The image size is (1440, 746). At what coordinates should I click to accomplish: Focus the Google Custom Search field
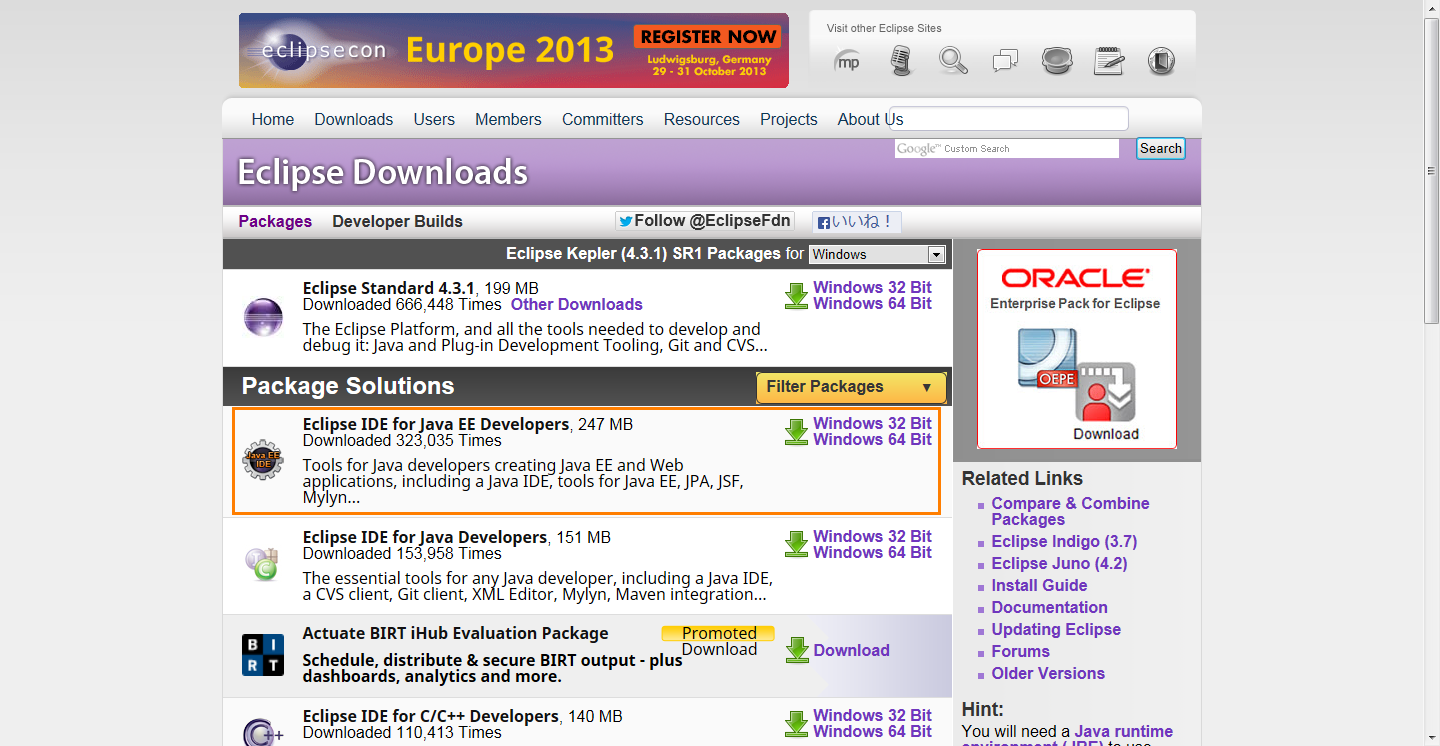click(1007, 148)
